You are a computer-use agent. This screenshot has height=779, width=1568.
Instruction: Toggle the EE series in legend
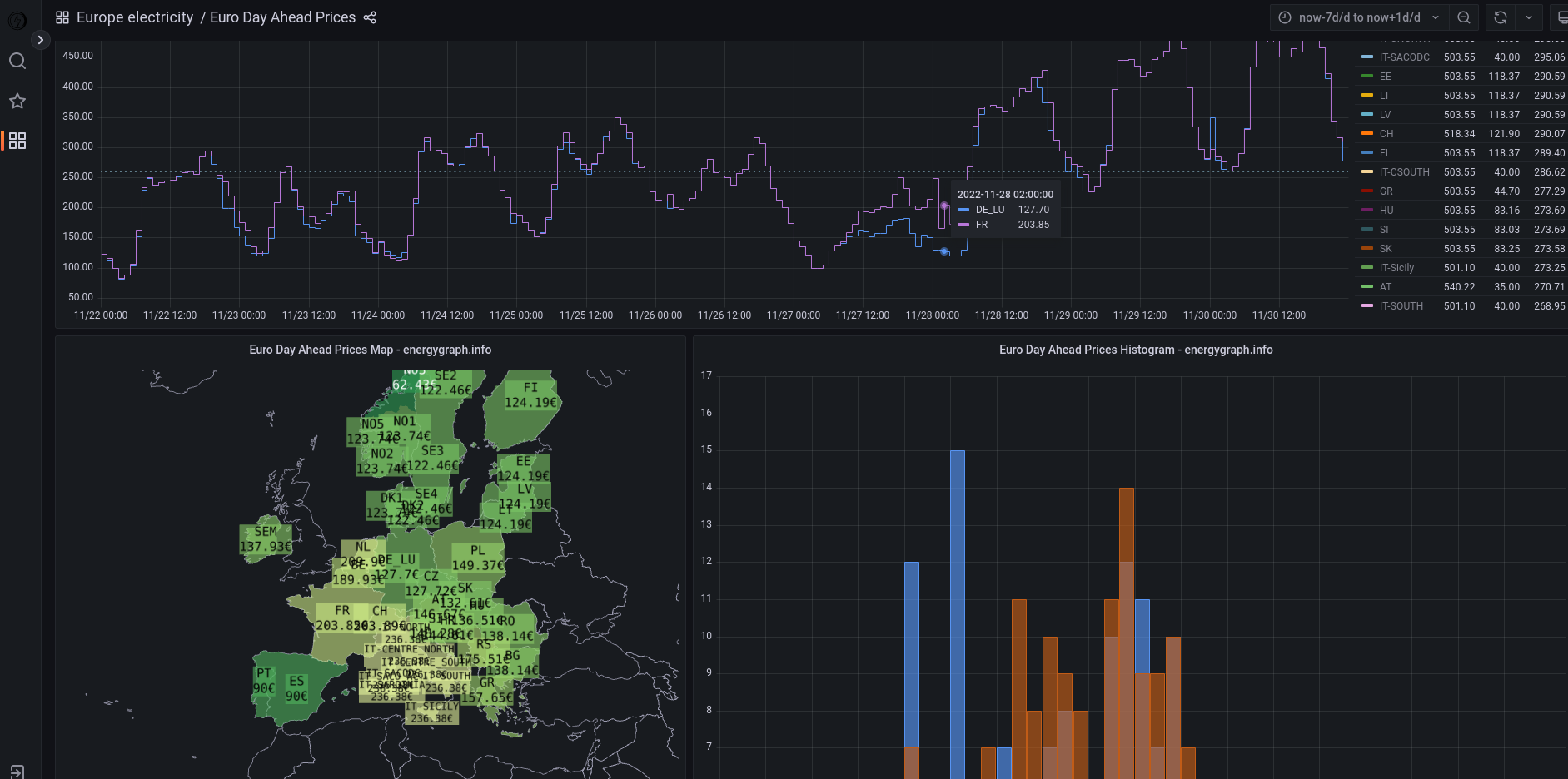point(1385,77)
